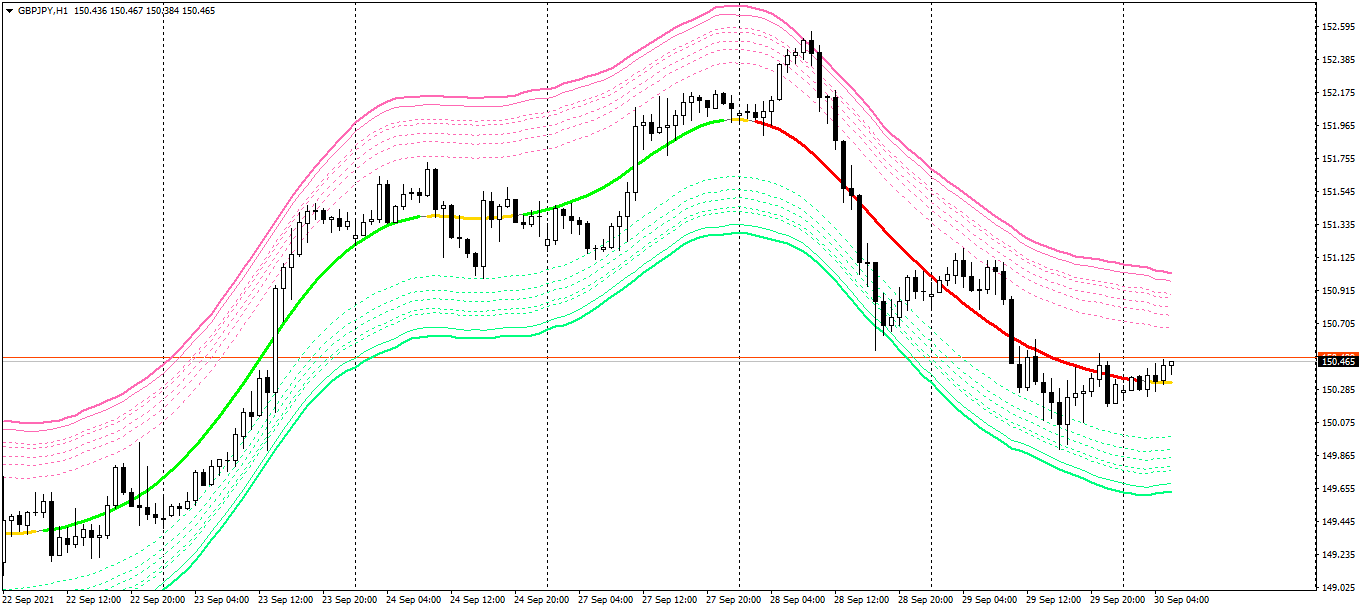Click the 22 Sep 12:00 time label
This screenshot has height=611, width=1362.
point(93,600)
